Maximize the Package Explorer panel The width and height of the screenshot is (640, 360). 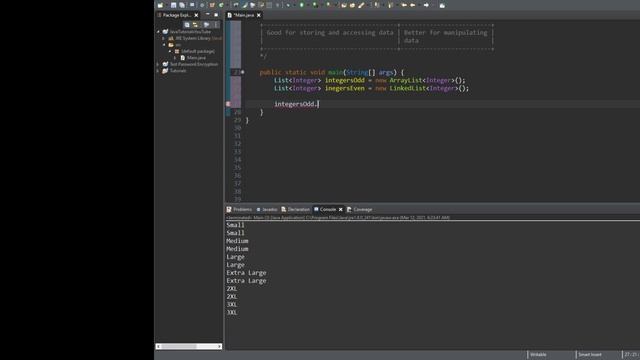(216, 15)
